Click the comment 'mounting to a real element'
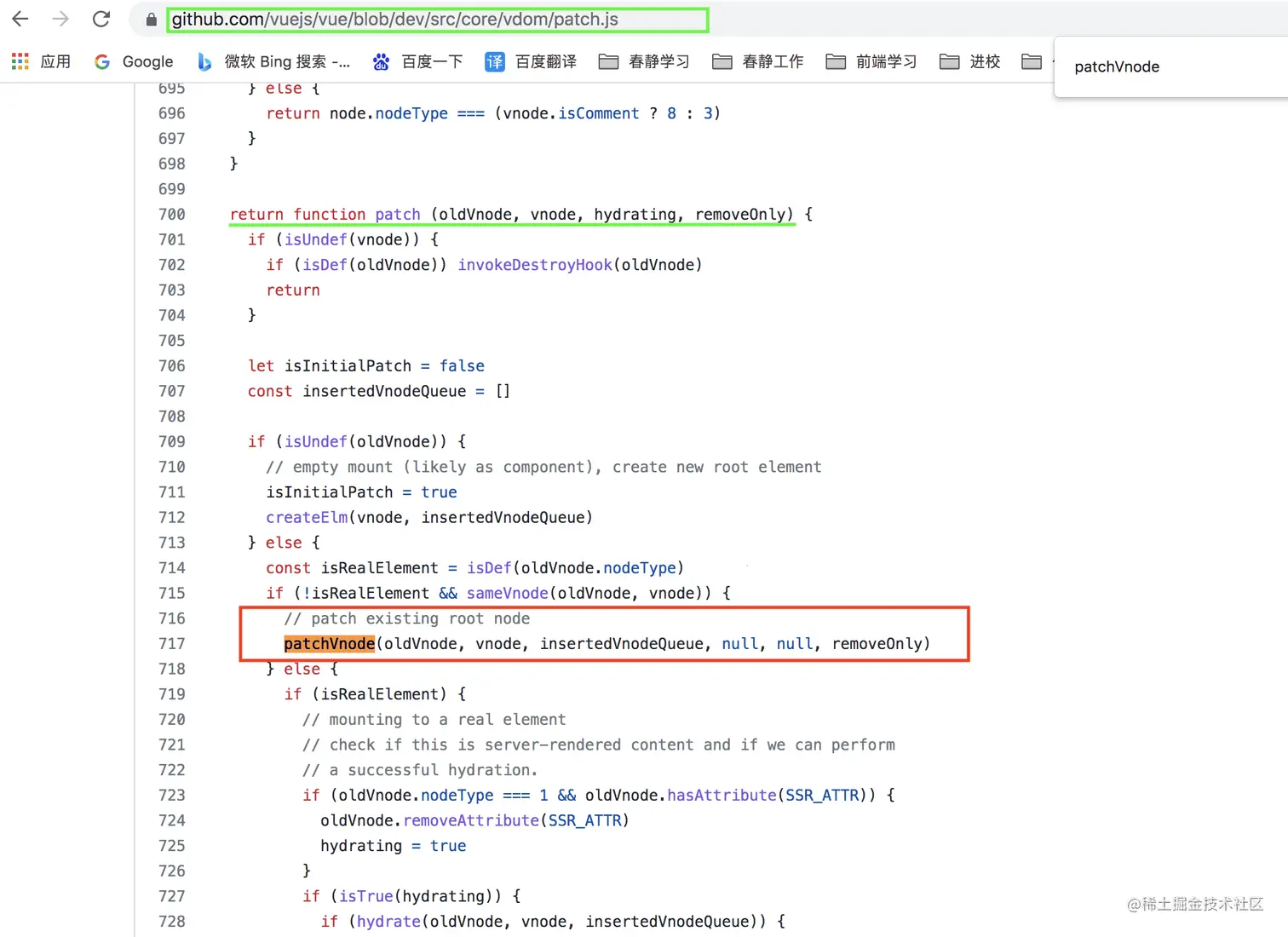This screenshot has width=1288, height=937. click(x=434, y=720)
